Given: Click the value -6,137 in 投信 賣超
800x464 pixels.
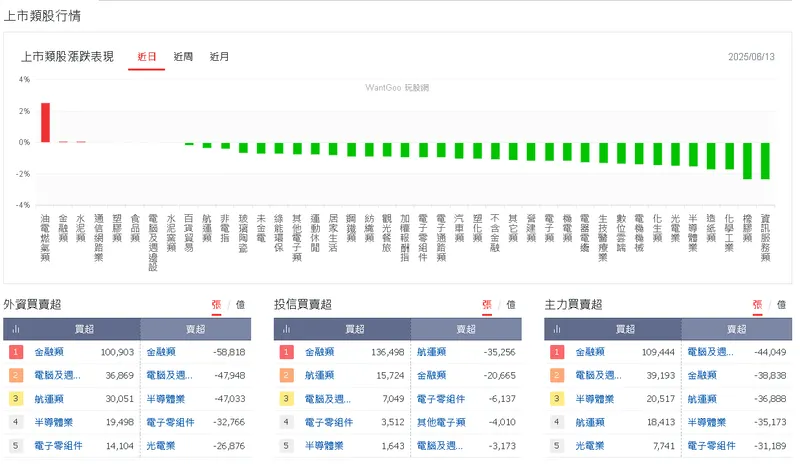Looking at the screenshot, I should [x=502, y=399].
